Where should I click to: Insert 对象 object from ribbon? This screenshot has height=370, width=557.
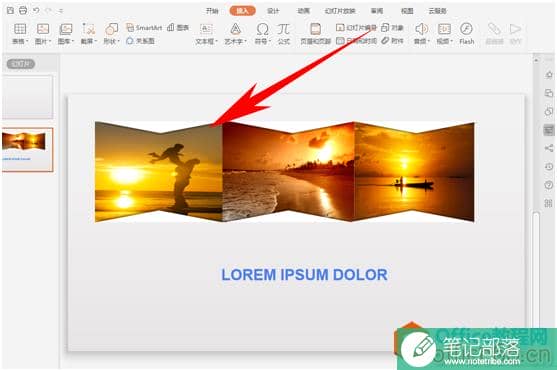pos(392,28)
